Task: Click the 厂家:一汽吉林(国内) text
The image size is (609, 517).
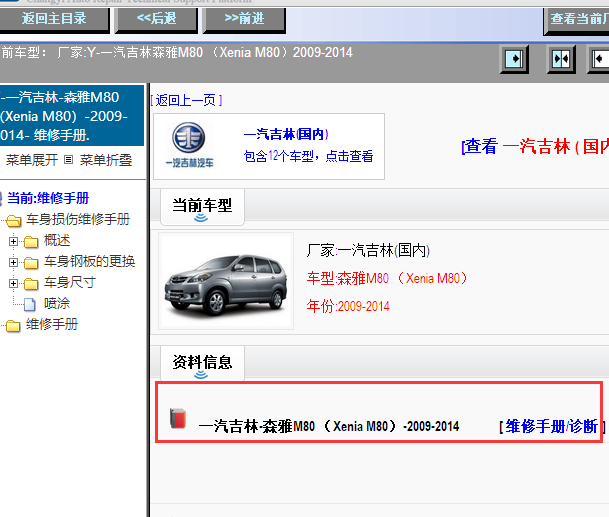Action: click(368, 251)
